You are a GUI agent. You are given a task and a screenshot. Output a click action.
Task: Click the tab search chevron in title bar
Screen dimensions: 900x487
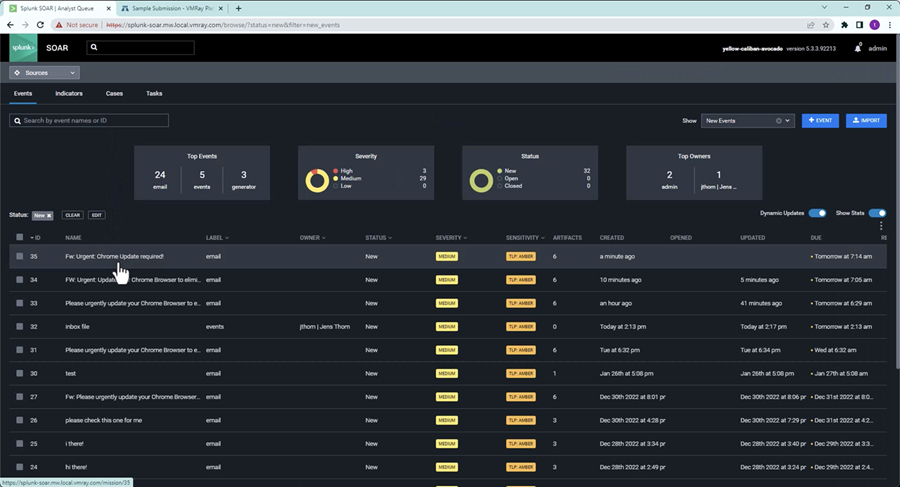[x=824, y=7]
